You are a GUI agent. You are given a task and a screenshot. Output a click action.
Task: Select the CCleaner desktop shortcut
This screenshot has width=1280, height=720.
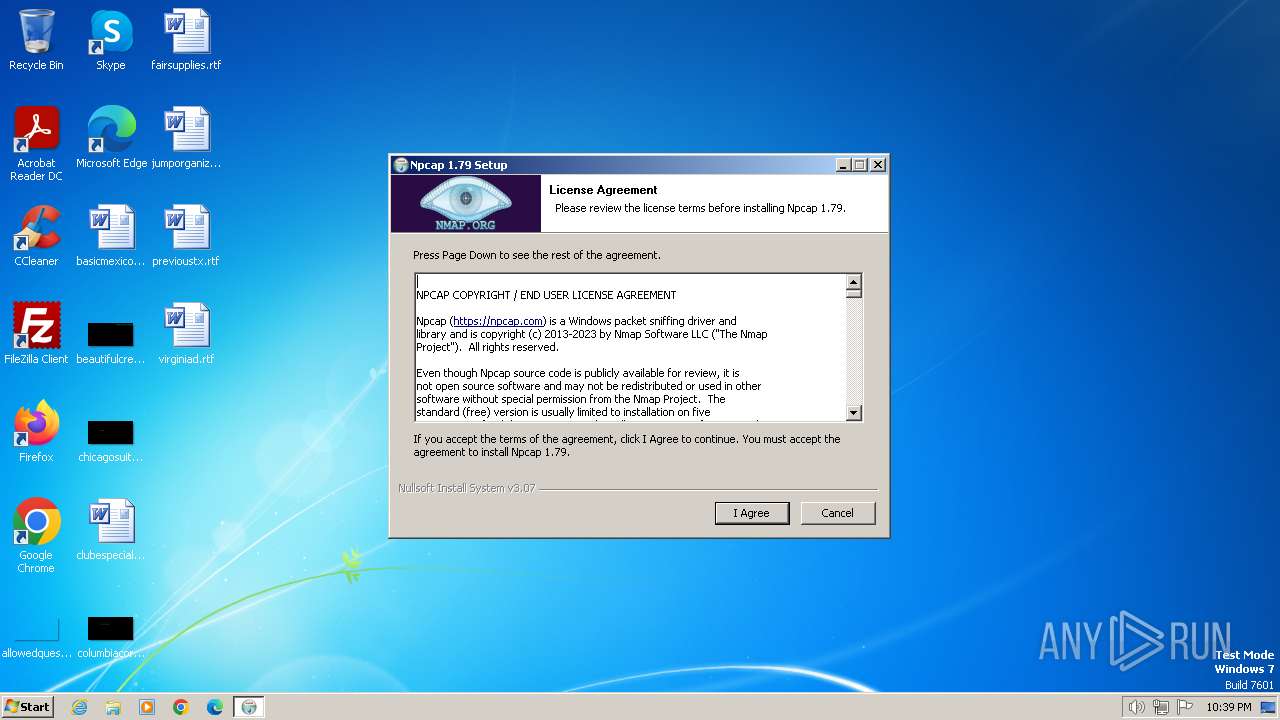pos(36,236)
